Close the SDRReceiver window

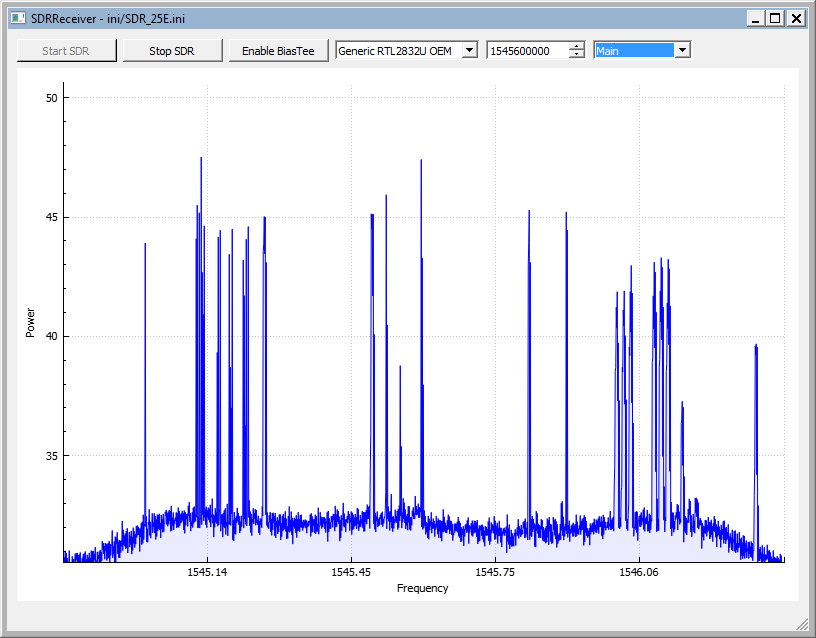pyautogui.click(x=796, y=18)
